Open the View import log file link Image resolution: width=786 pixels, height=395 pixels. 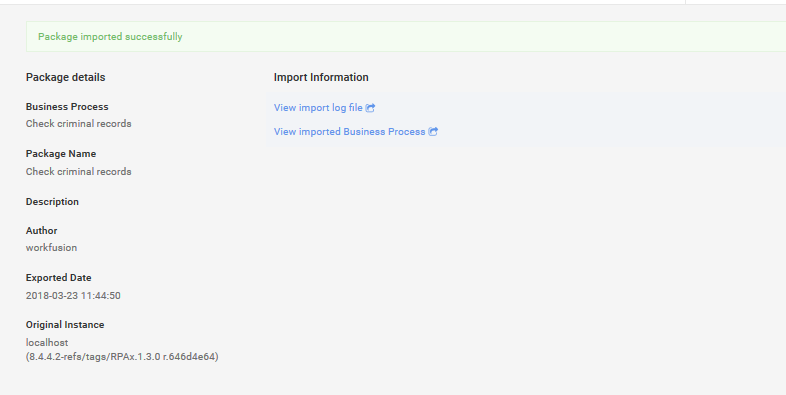pos(318,108)
